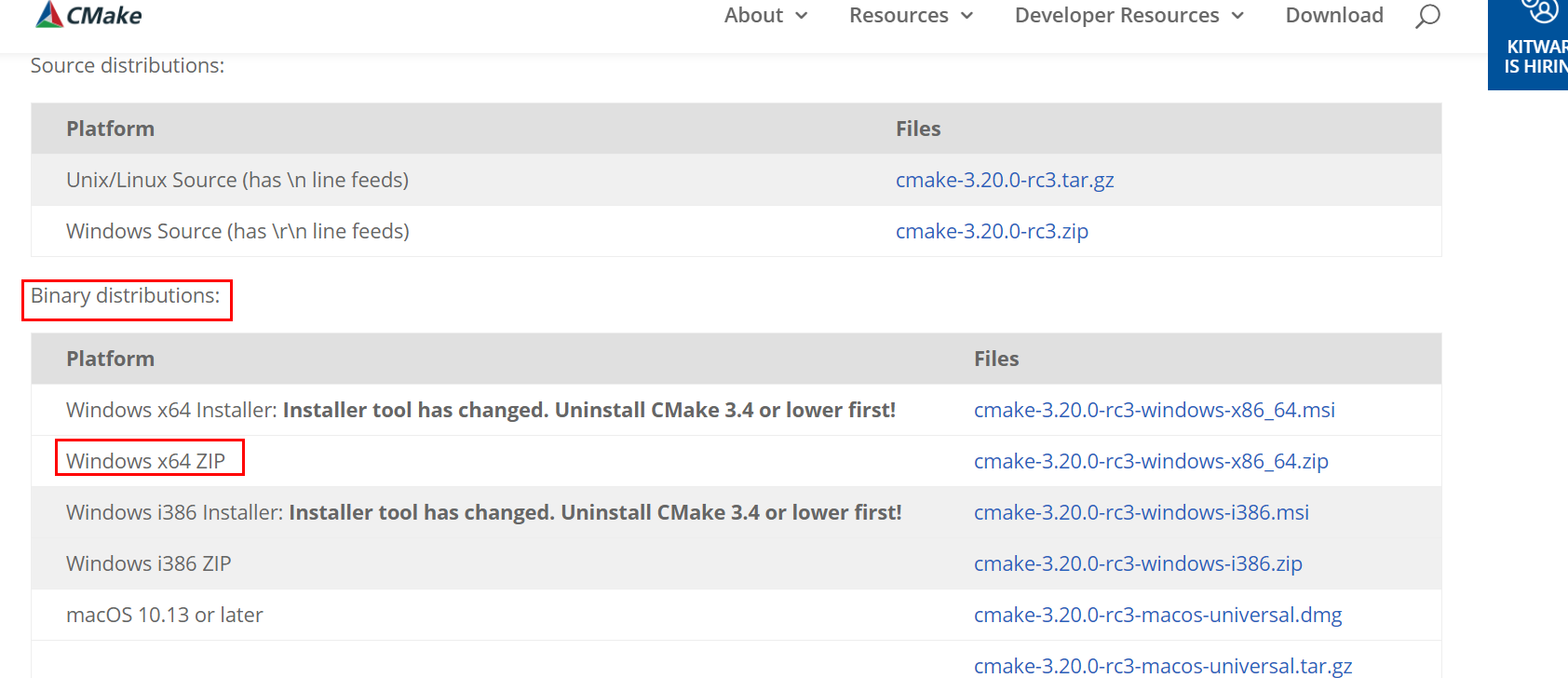Open the About navigation item
The image size is (1568, 678).
tap(753, 16)
